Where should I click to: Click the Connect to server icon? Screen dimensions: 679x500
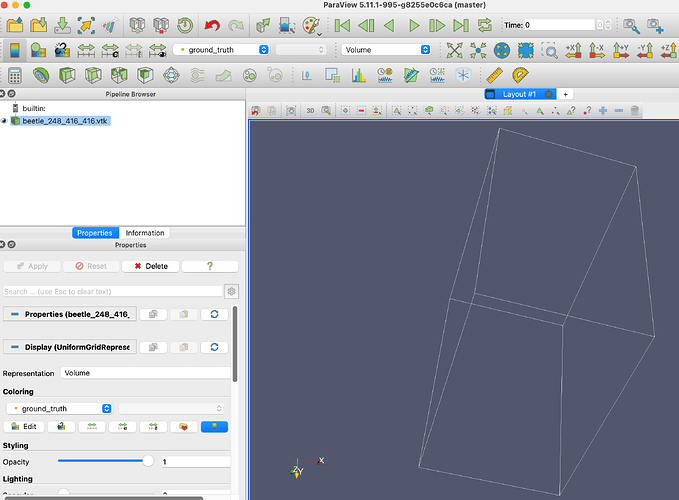click(137, 25)
